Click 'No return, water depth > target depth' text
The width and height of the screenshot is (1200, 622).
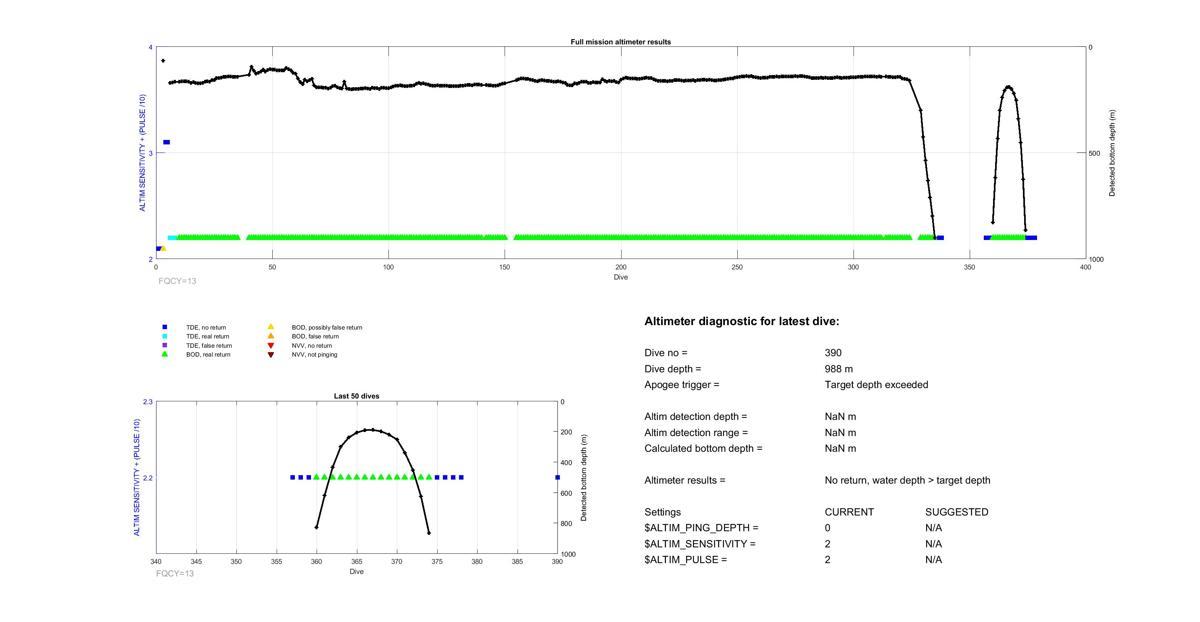(908, 481)
